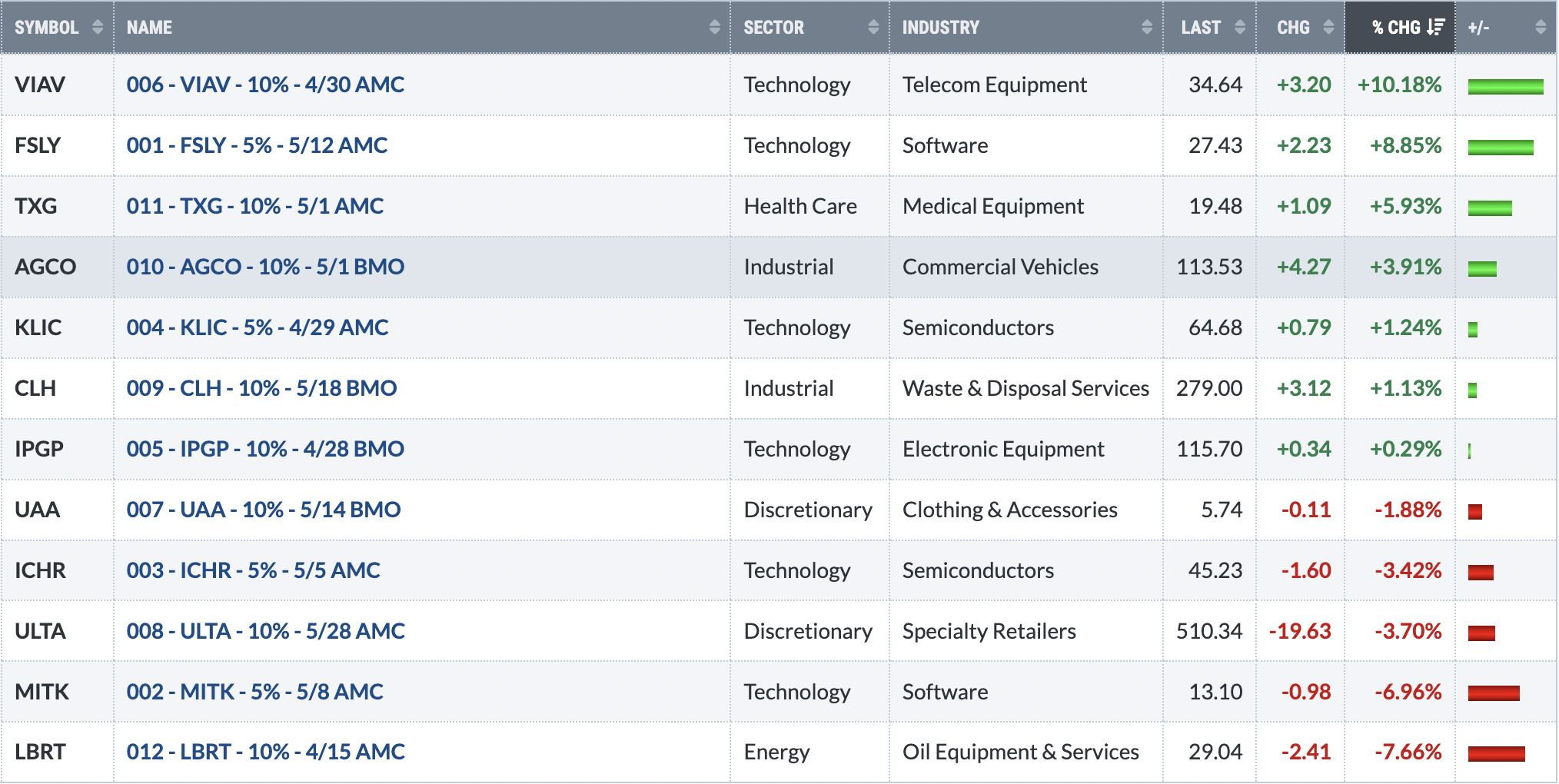Click the CHG column sort arrows
1559x784 pixels.
pos(1328,28)
